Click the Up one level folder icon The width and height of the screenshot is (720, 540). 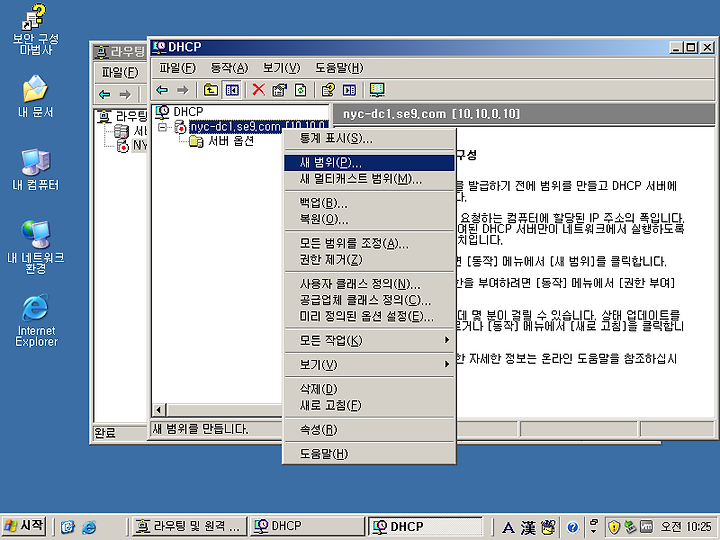tap(211, 90)
